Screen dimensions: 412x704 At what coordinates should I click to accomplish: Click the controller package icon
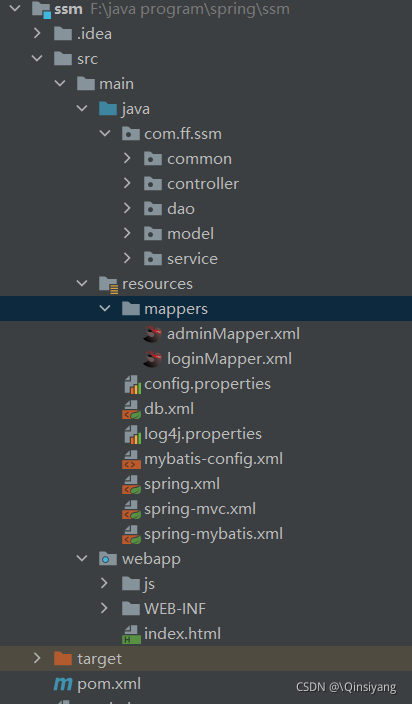pos(153,184)
